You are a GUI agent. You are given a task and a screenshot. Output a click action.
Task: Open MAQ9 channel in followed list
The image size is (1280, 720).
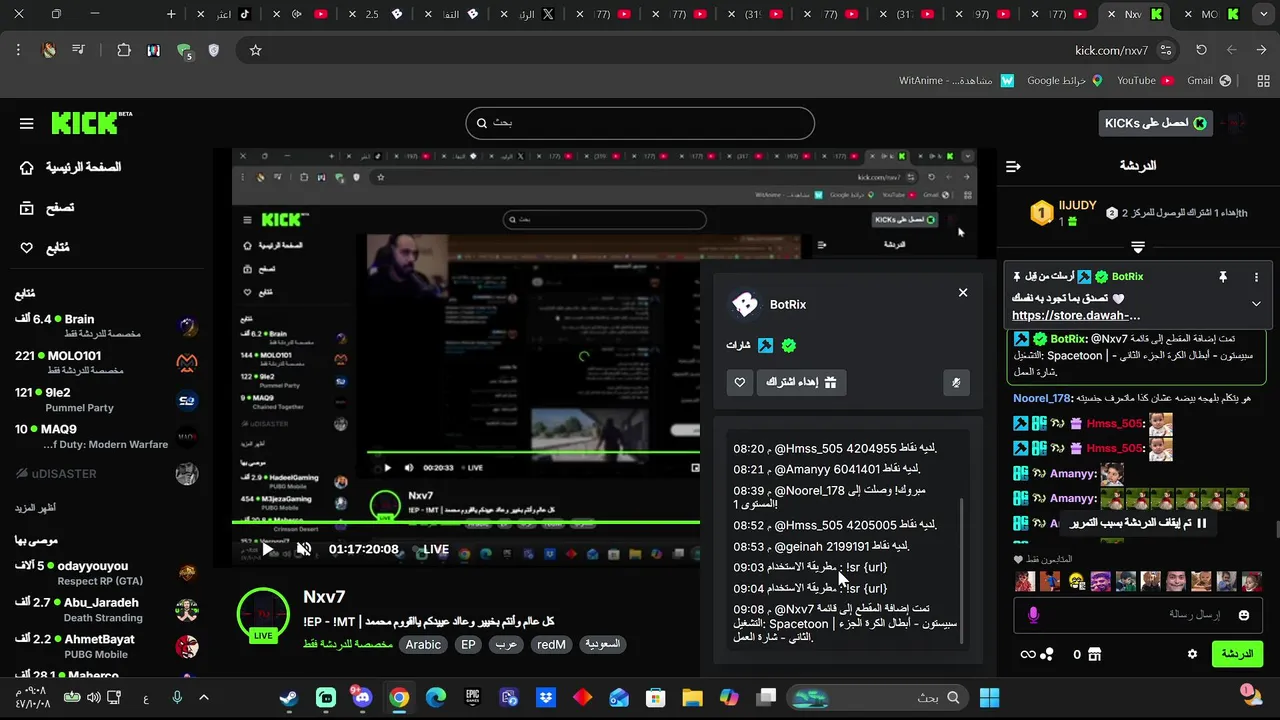tap(106, 437)
